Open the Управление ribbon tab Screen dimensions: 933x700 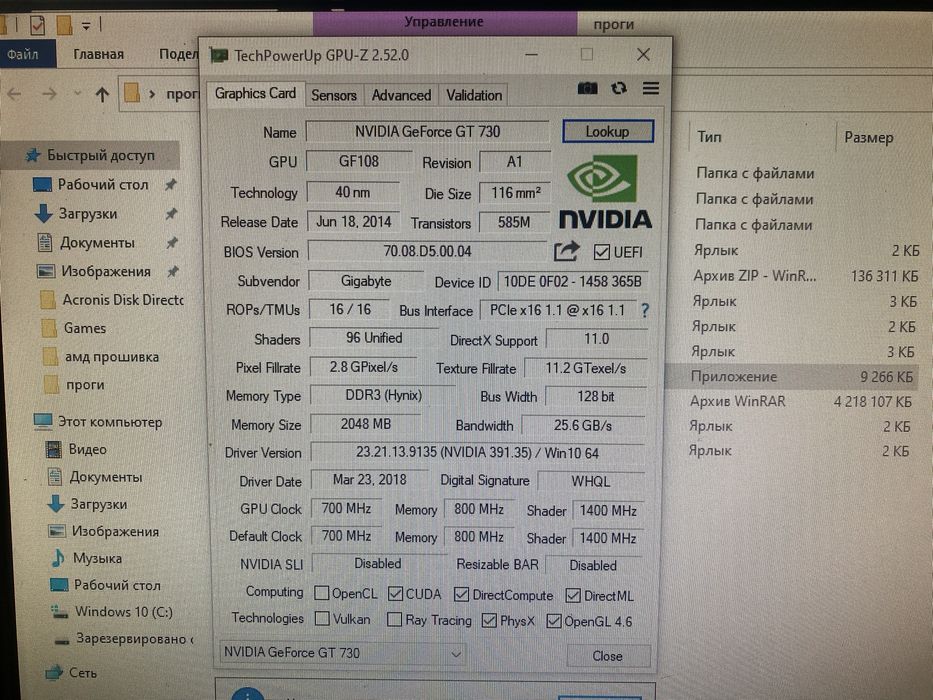444,22
